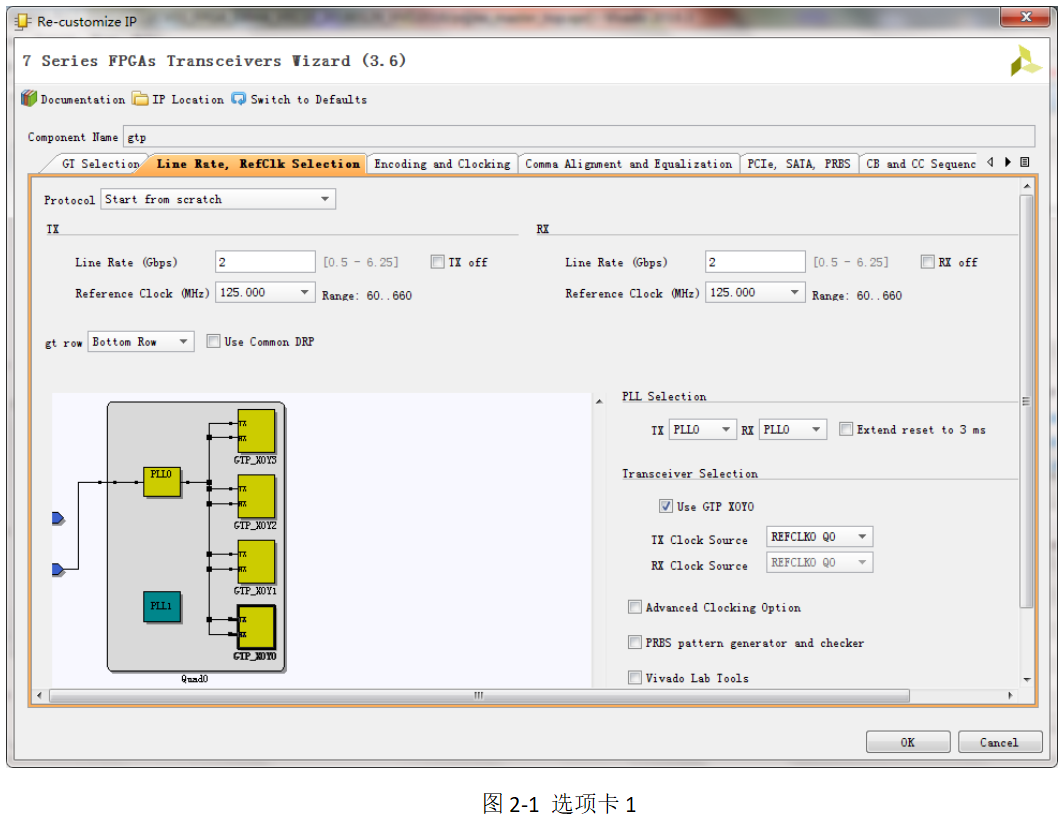1062x820 pixels.
Task: Click the Documentation link
Action: coord(83,100)
